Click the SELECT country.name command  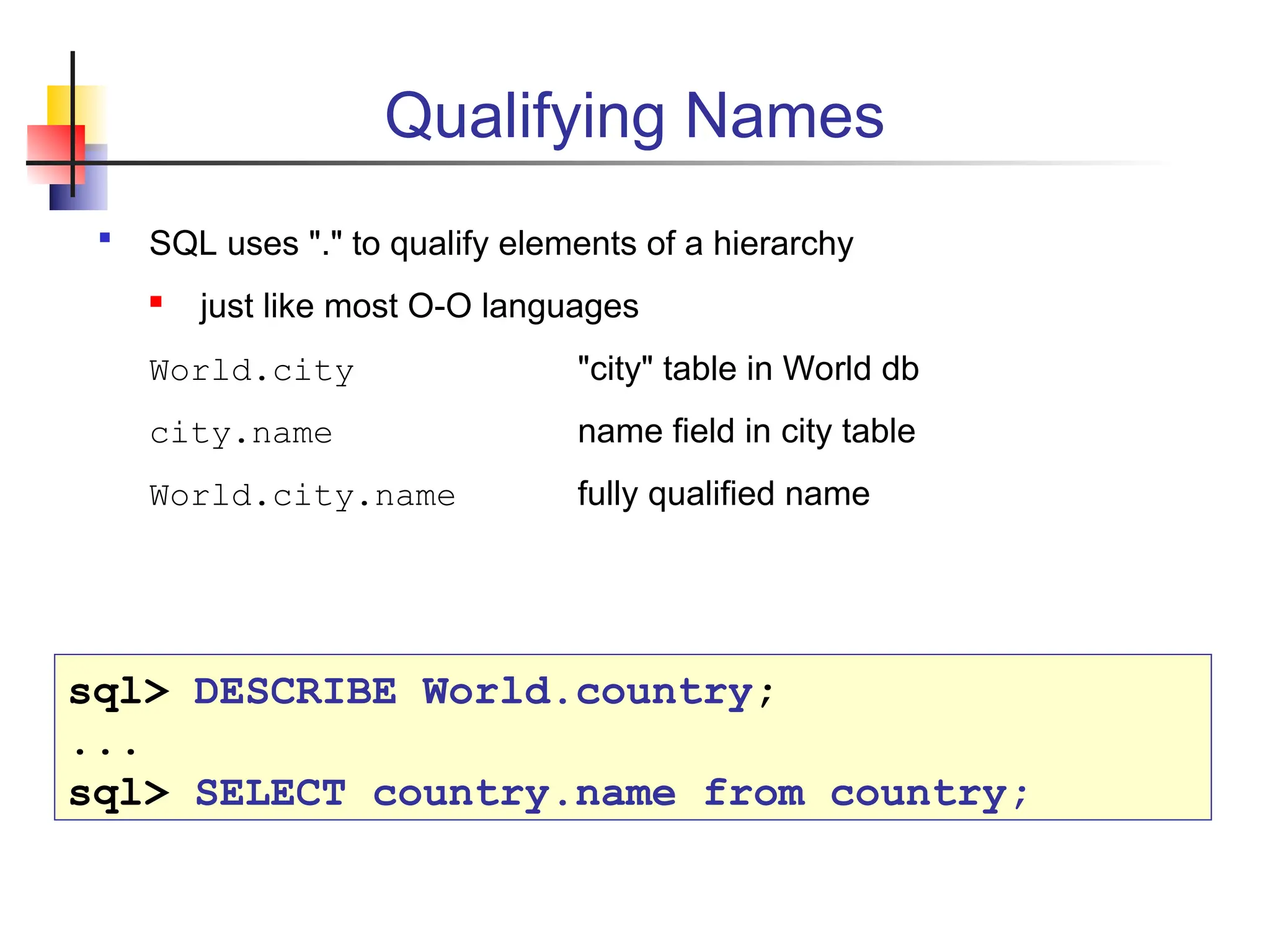point(611,793)
